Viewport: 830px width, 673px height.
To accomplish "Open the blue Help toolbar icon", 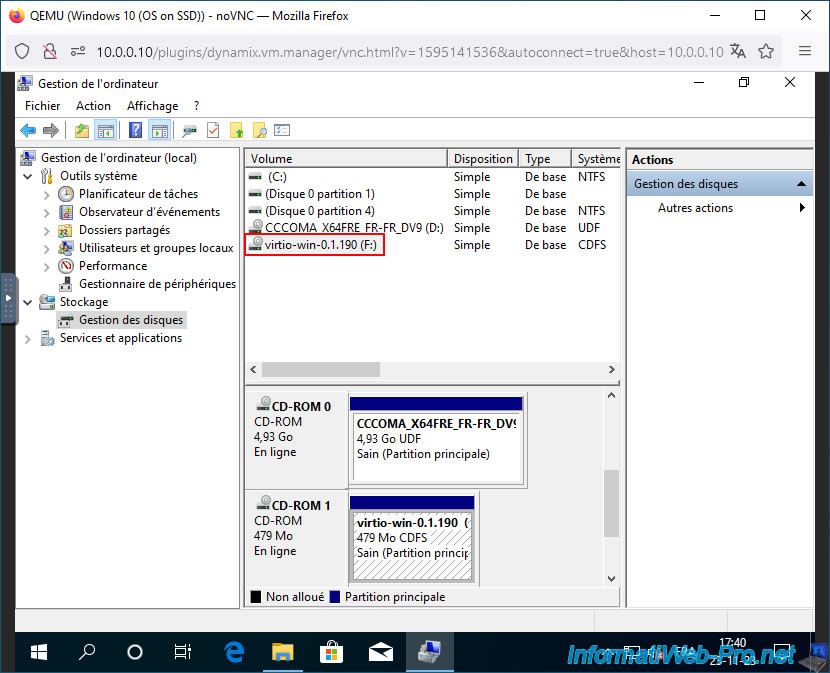I will (x=136, y=130).
